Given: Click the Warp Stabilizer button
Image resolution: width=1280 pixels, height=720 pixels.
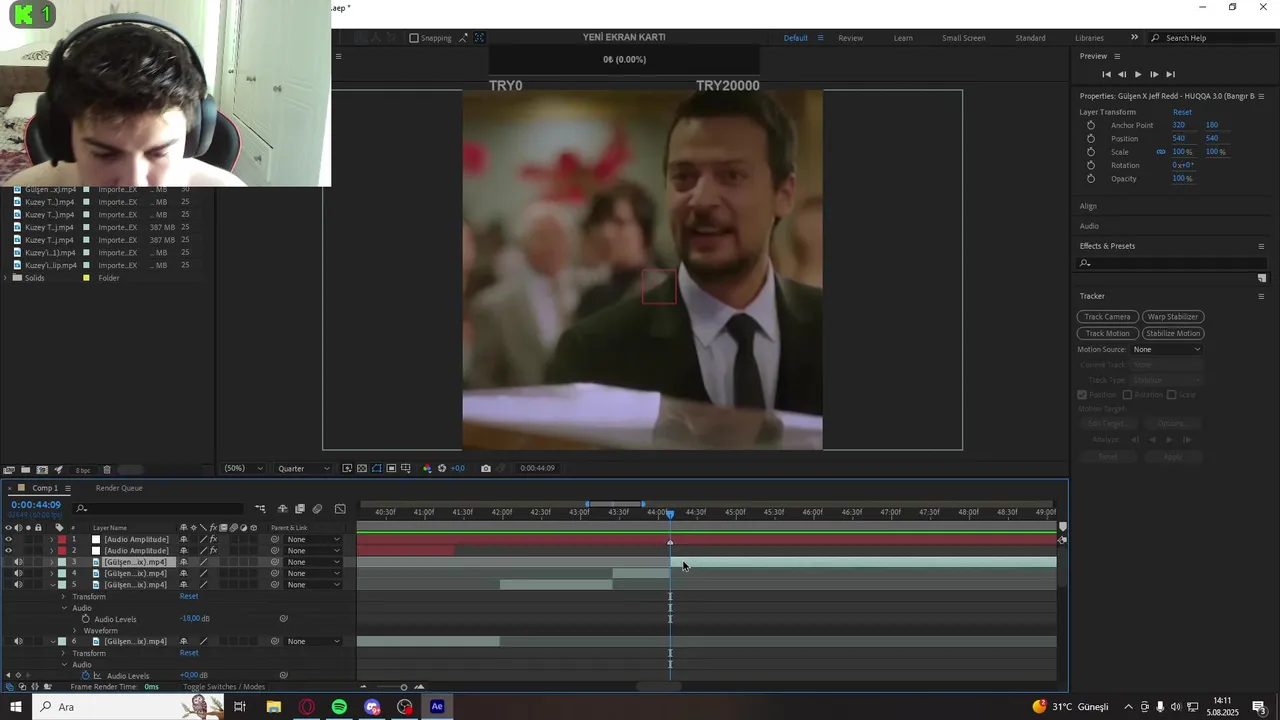Looking at the screenshot, I should (x=1173, y=317).
